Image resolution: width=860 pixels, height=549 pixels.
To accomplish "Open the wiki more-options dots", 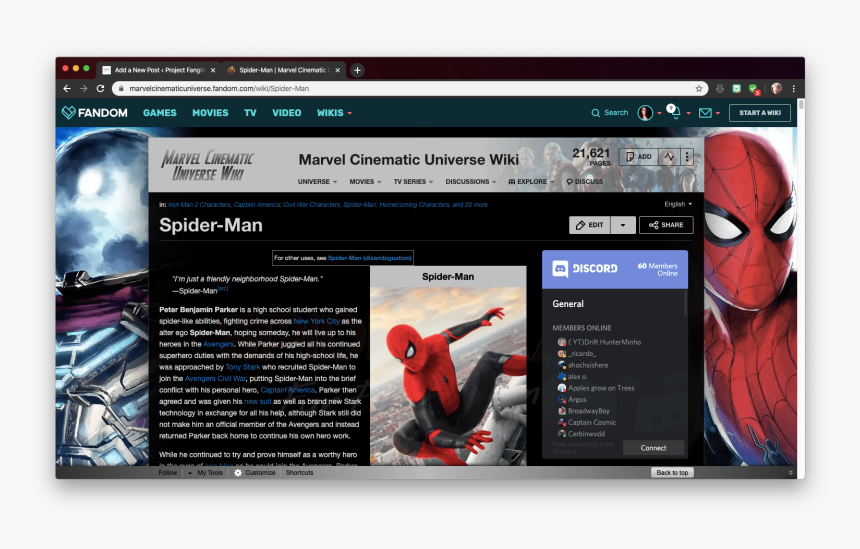I will [687, 157].
